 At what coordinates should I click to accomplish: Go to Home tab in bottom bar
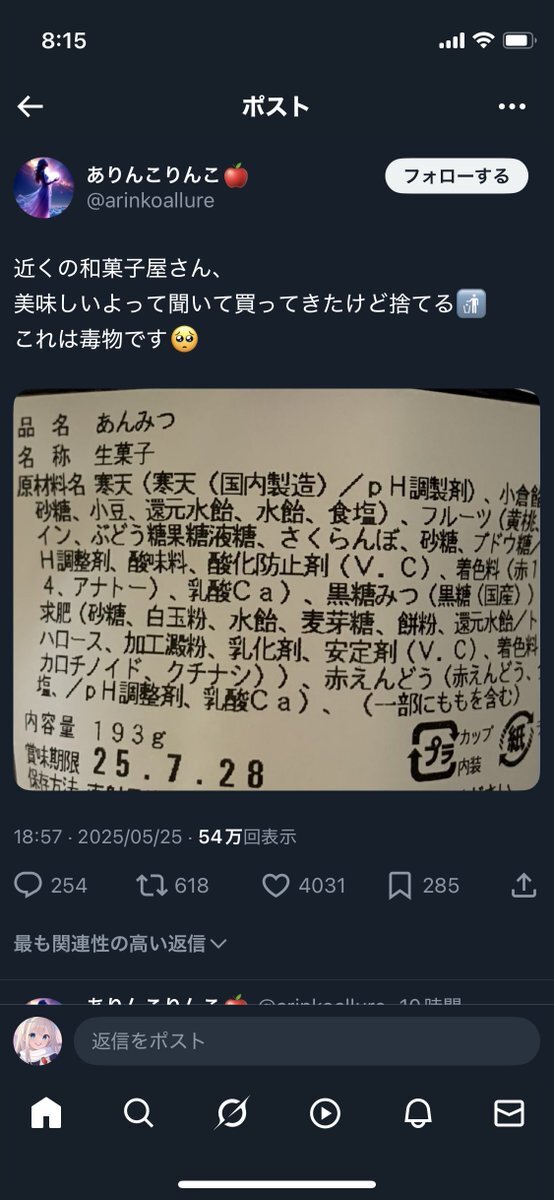click(x=46, y=1113)
